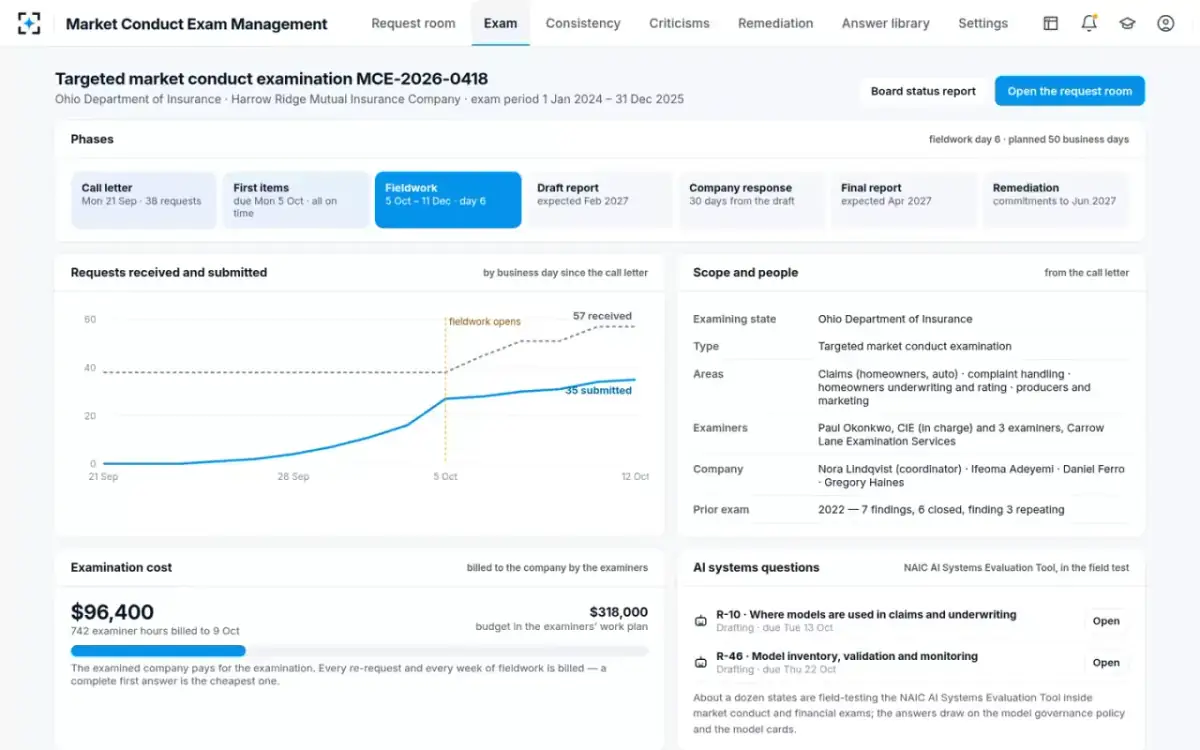Select the First items phase card
This screenshot has height=750, width=1200.
click(x=296, y=200)
